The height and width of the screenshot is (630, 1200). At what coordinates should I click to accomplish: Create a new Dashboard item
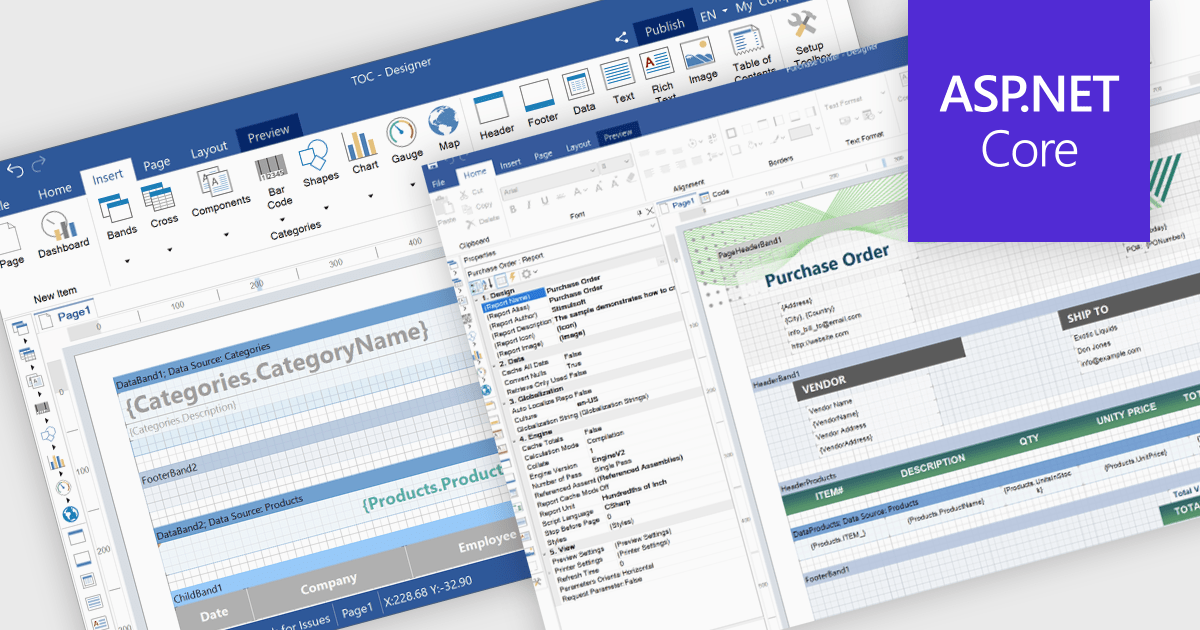[62, 236]
